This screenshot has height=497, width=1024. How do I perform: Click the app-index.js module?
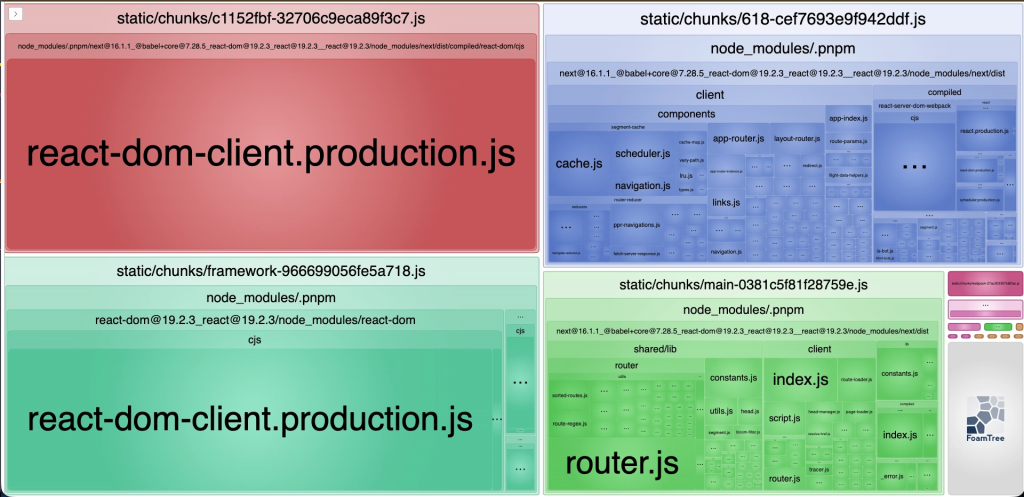848,118
